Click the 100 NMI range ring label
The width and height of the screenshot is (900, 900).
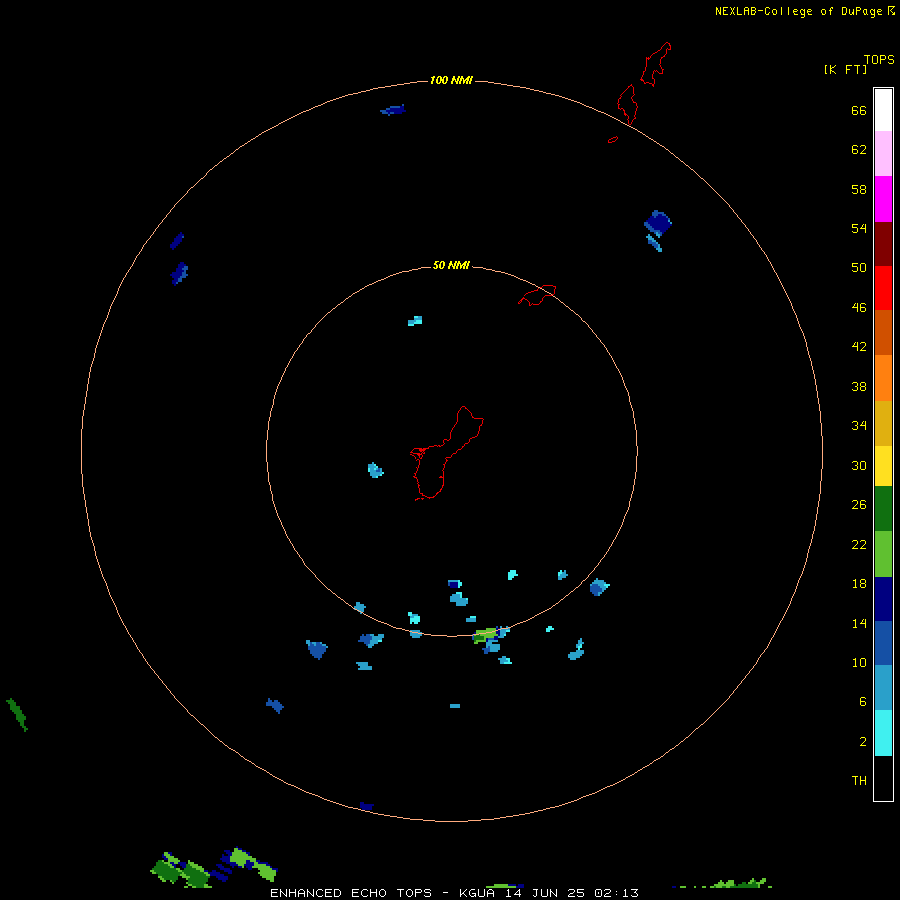point(451,80)
